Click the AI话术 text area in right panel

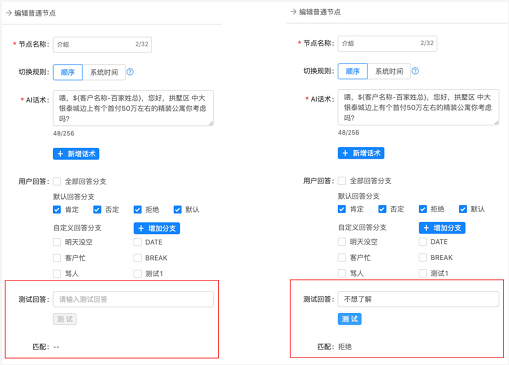coord(418,107)
